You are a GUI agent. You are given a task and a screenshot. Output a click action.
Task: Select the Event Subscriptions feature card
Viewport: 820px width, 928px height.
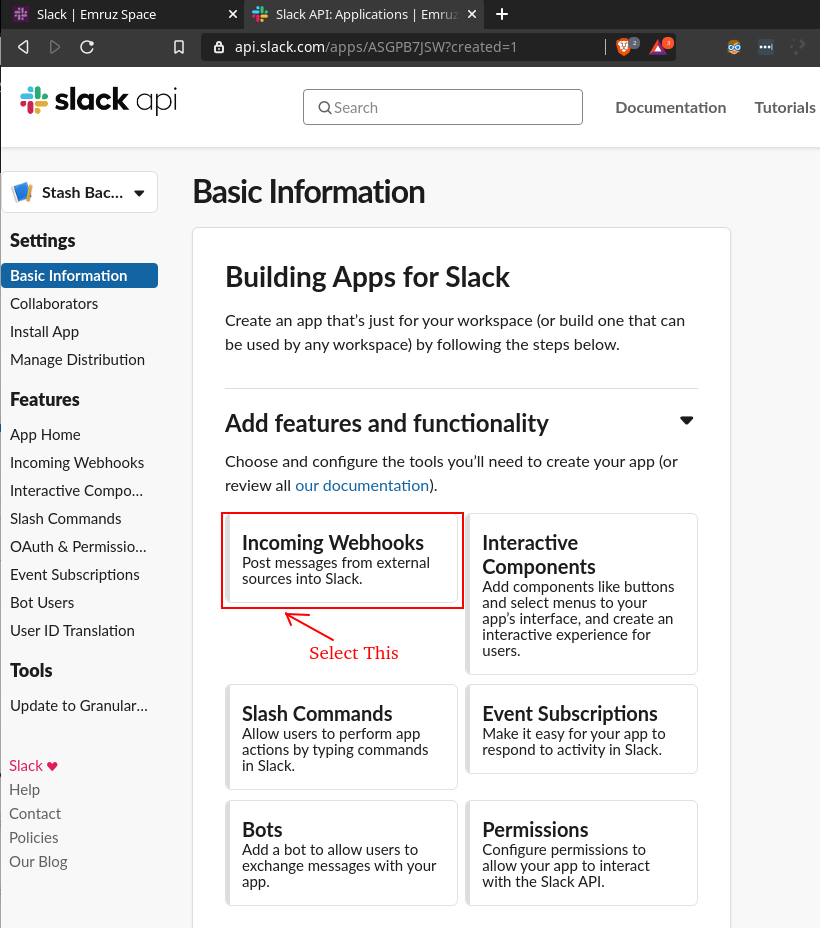click(x=582, y=729)
